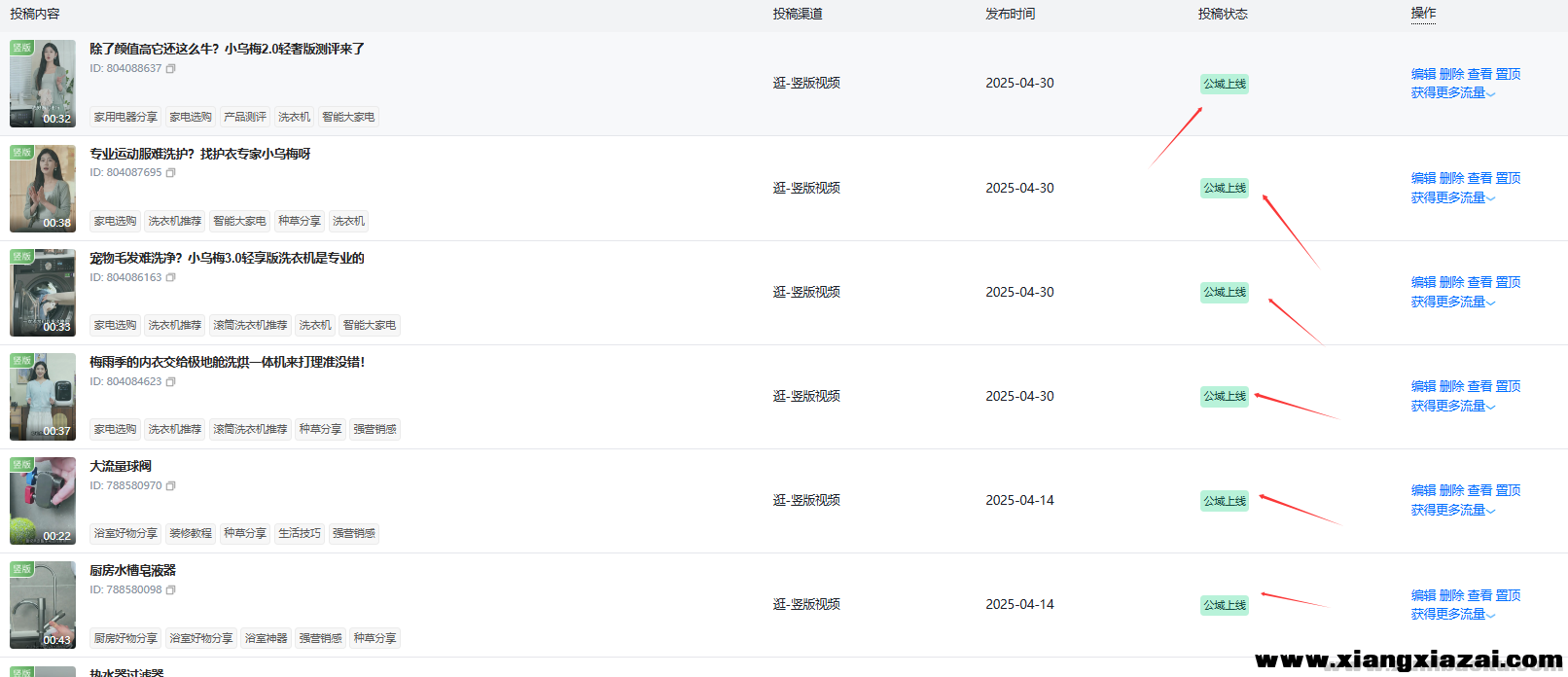1568x677 pixels.
Task: Open the 00:43 厨房水槽皂液器 thumbnail
Action: coord(43,605)
